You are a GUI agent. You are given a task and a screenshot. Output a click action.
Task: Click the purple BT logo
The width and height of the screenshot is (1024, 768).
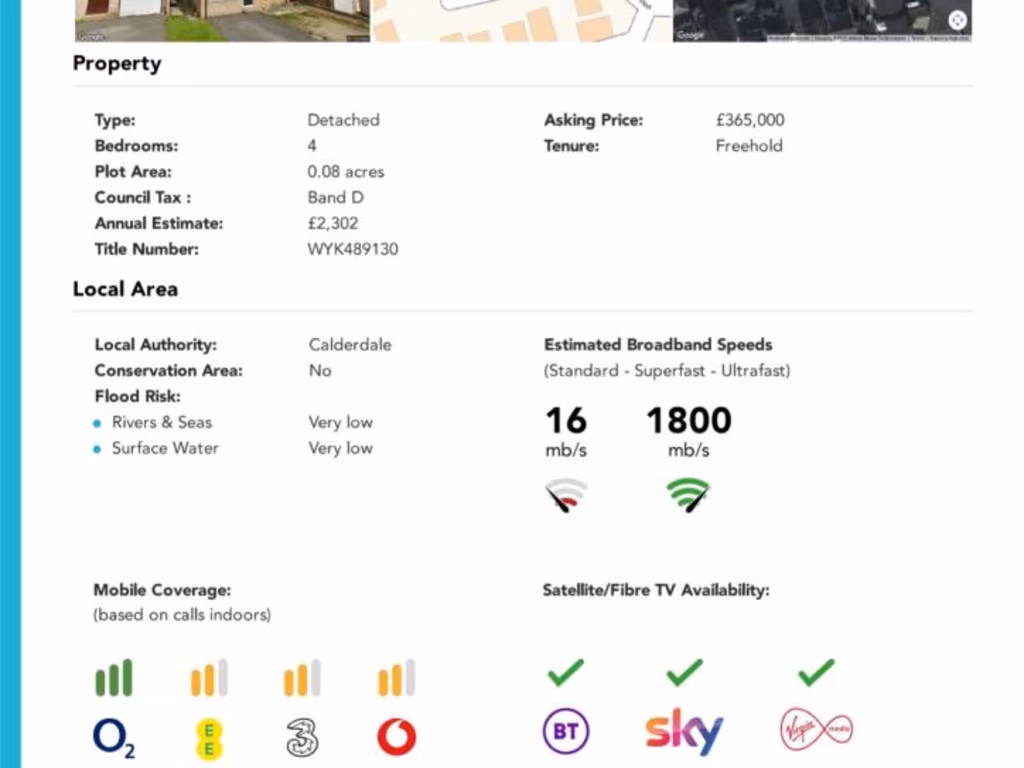(565, 733)
